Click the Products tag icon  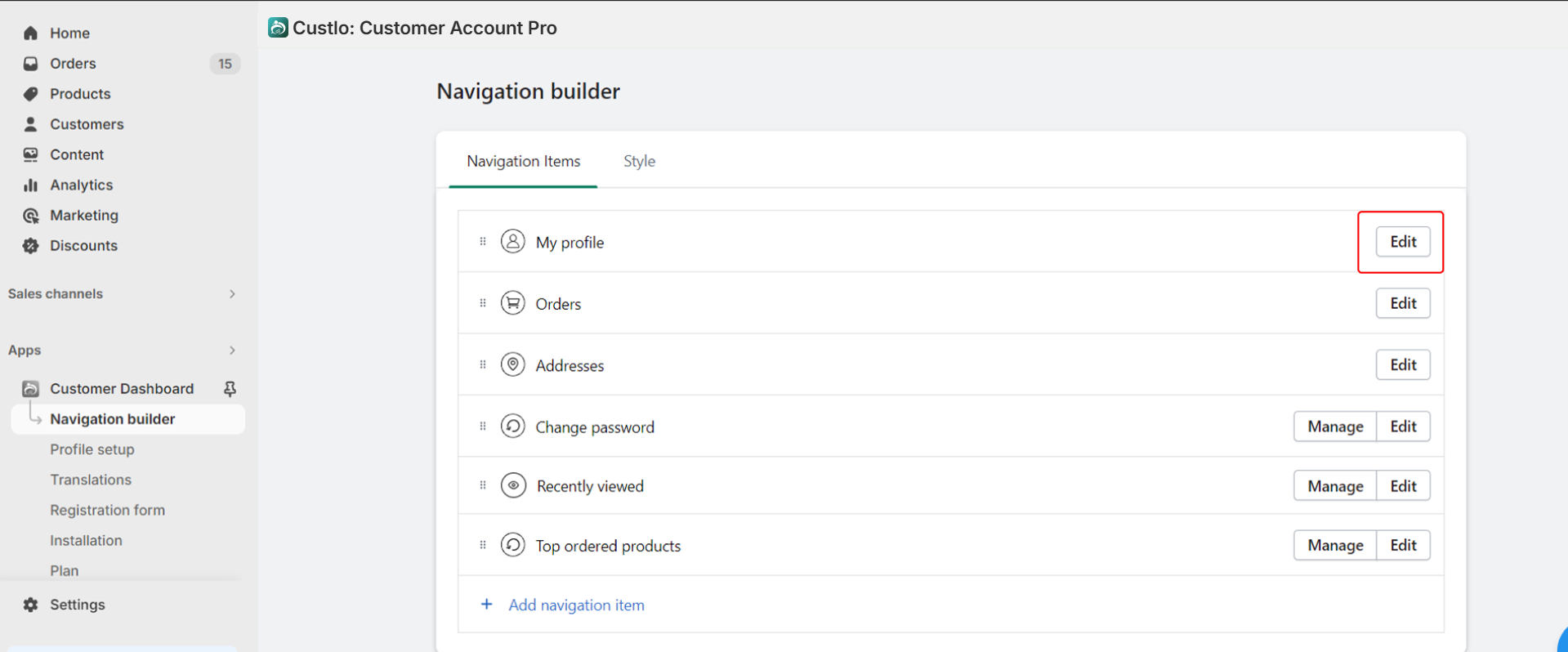pos(31,94)
